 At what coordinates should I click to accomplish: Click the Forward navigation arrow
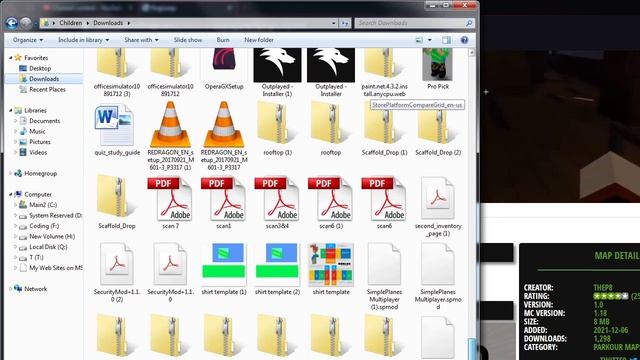[26, 23]
